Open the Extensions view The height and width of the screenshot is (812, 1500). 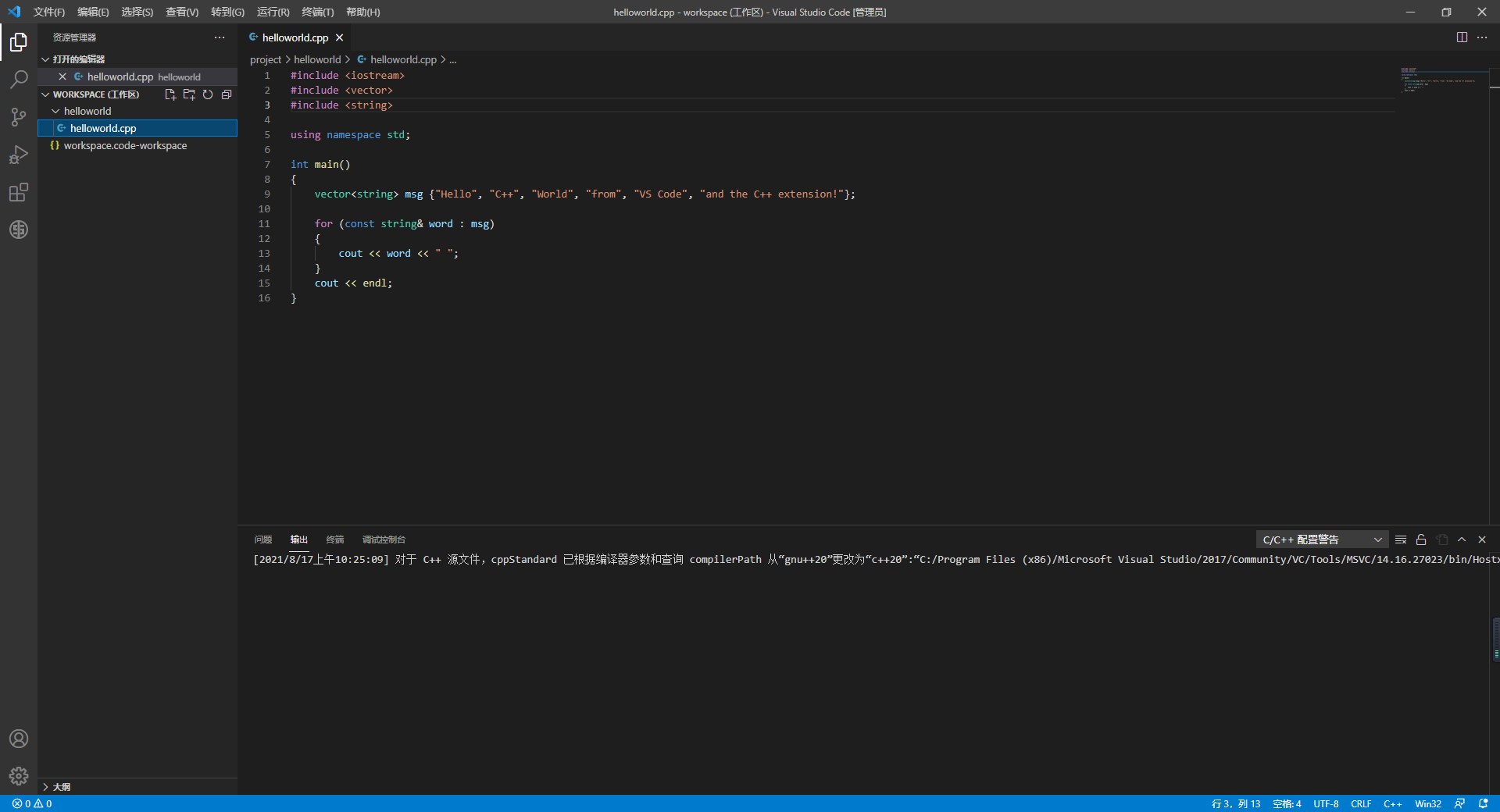coord(19,192)
